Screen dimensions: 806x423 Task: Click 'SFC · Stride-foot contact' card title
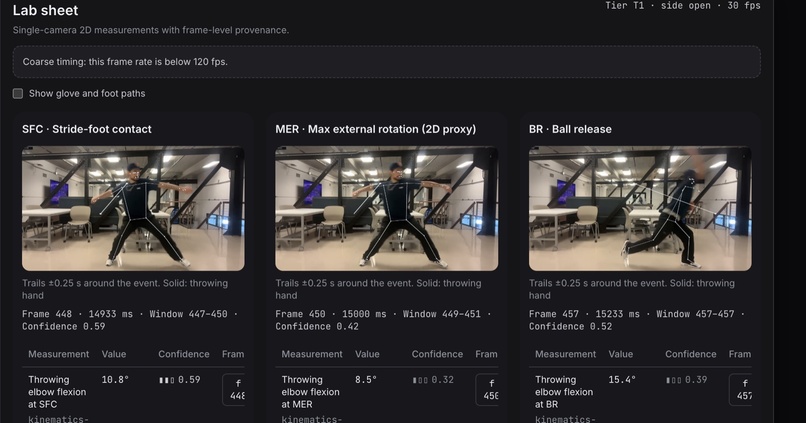[x=87, y=129]
